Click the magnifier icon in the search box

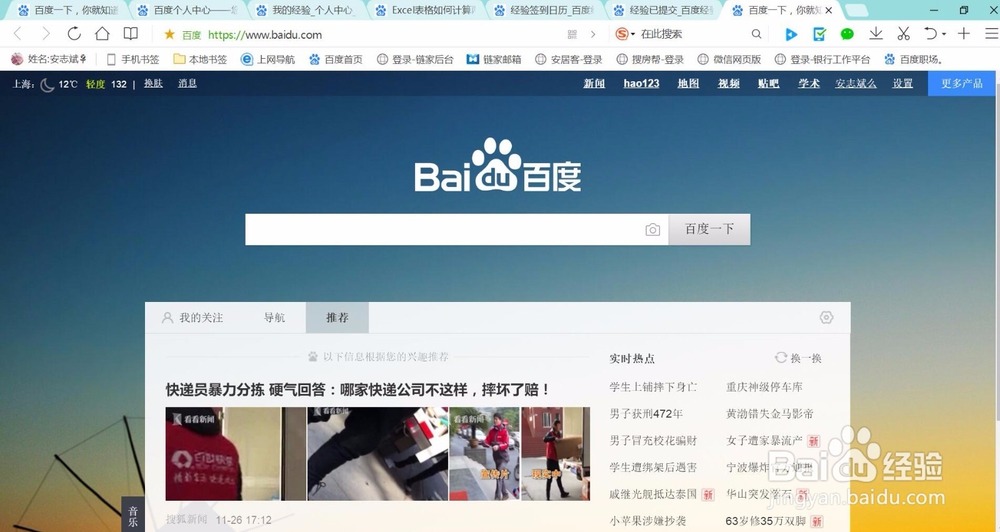[756, 34]
